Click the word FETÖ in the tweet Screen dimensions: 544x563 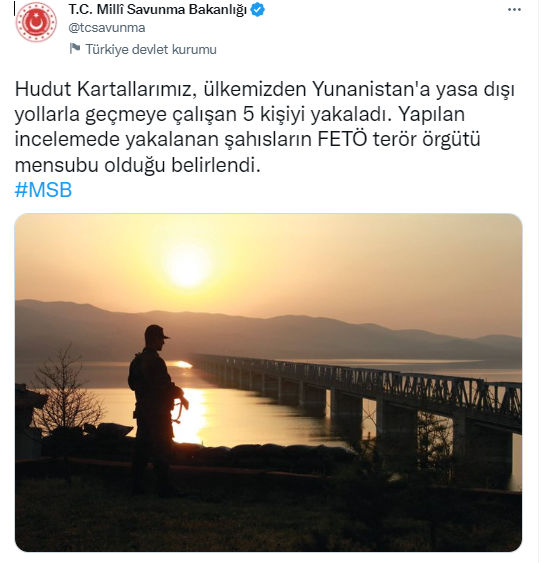coord(342,139)
